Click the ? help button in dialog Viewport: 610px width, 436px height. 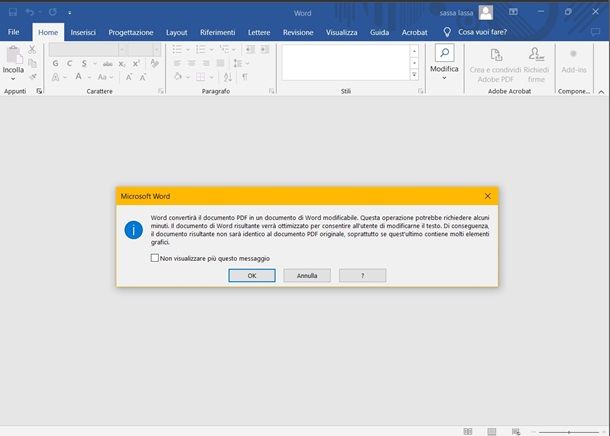coord(363,275)
